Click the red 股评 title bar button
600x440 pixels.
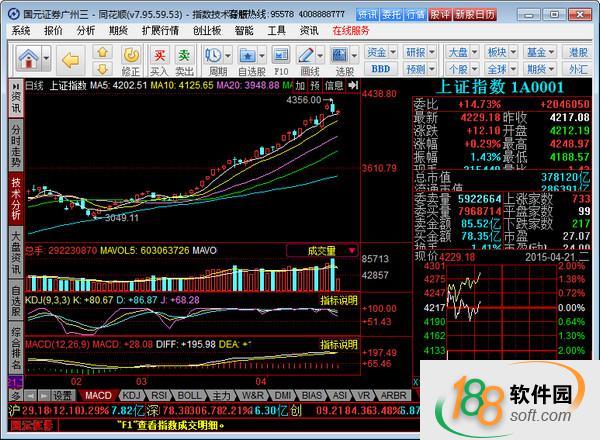[440, 15]
